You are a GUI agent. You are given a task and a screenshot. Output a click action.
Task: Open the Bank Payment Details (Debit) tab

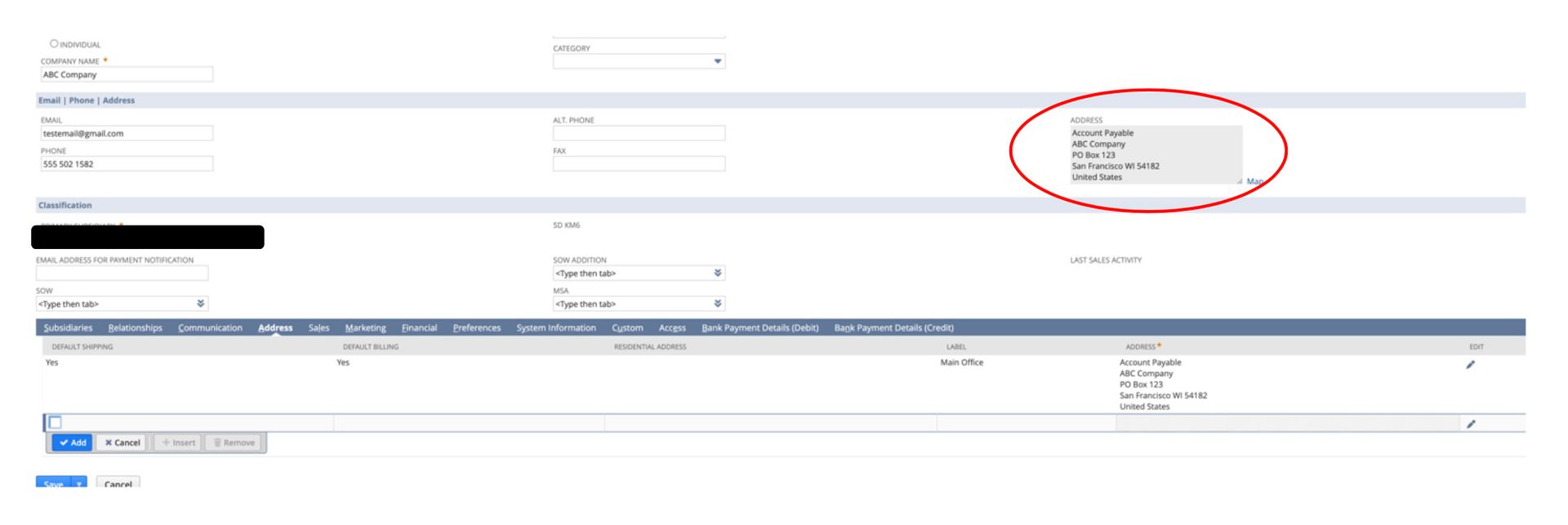click(759, 327)
